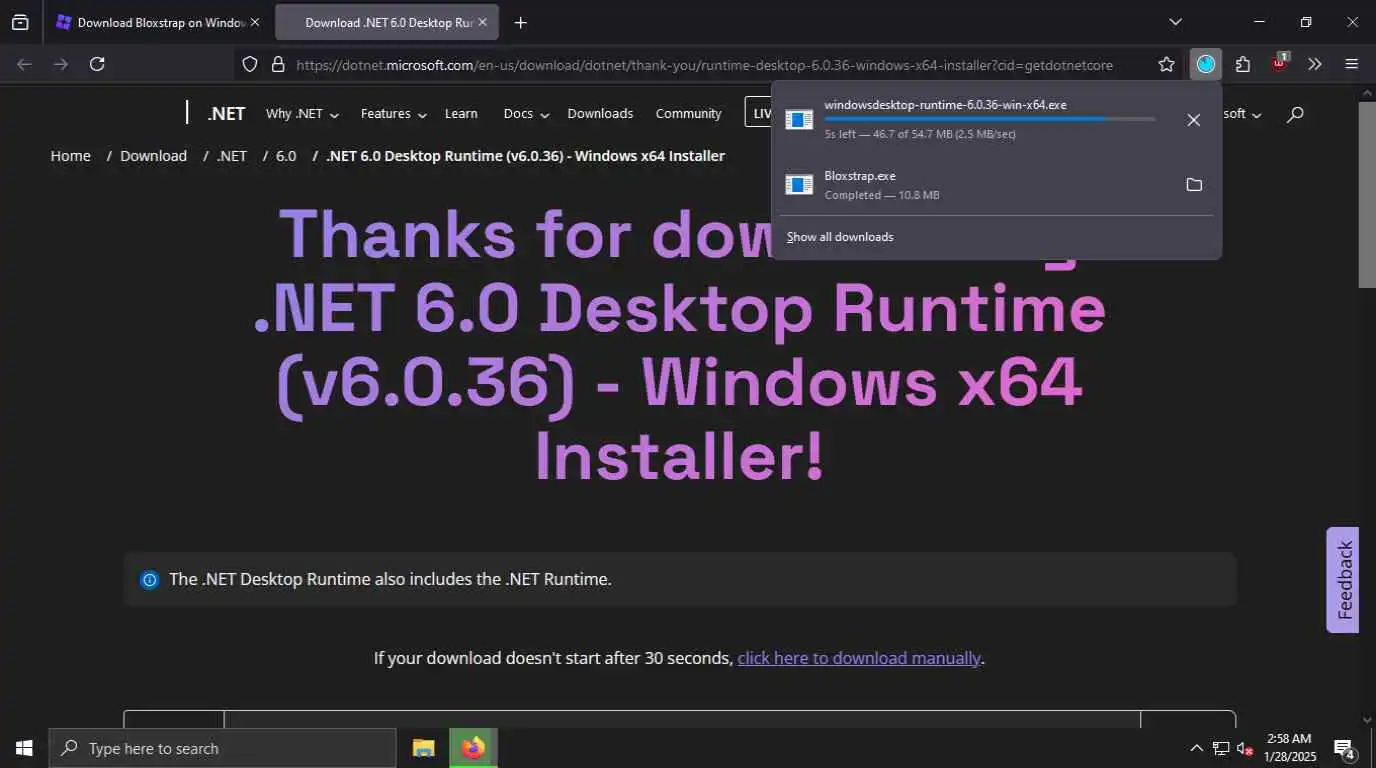Screen dimensions: 1376x768
Task: Show hidden system tray icons
Action: pyautogui.click(x=1196, y=748)
